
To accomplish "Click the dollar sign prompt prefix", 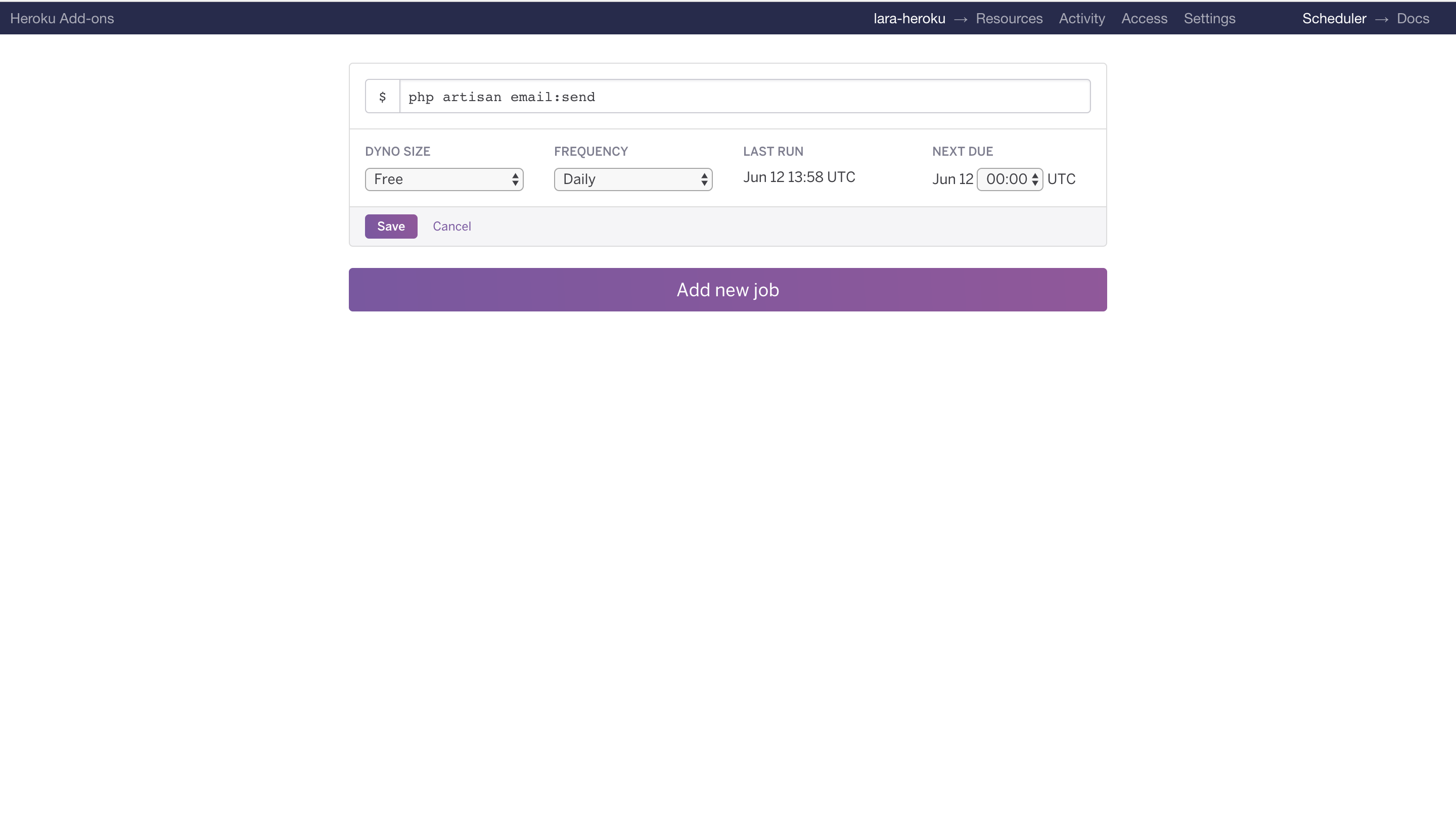I will point(383,97).
